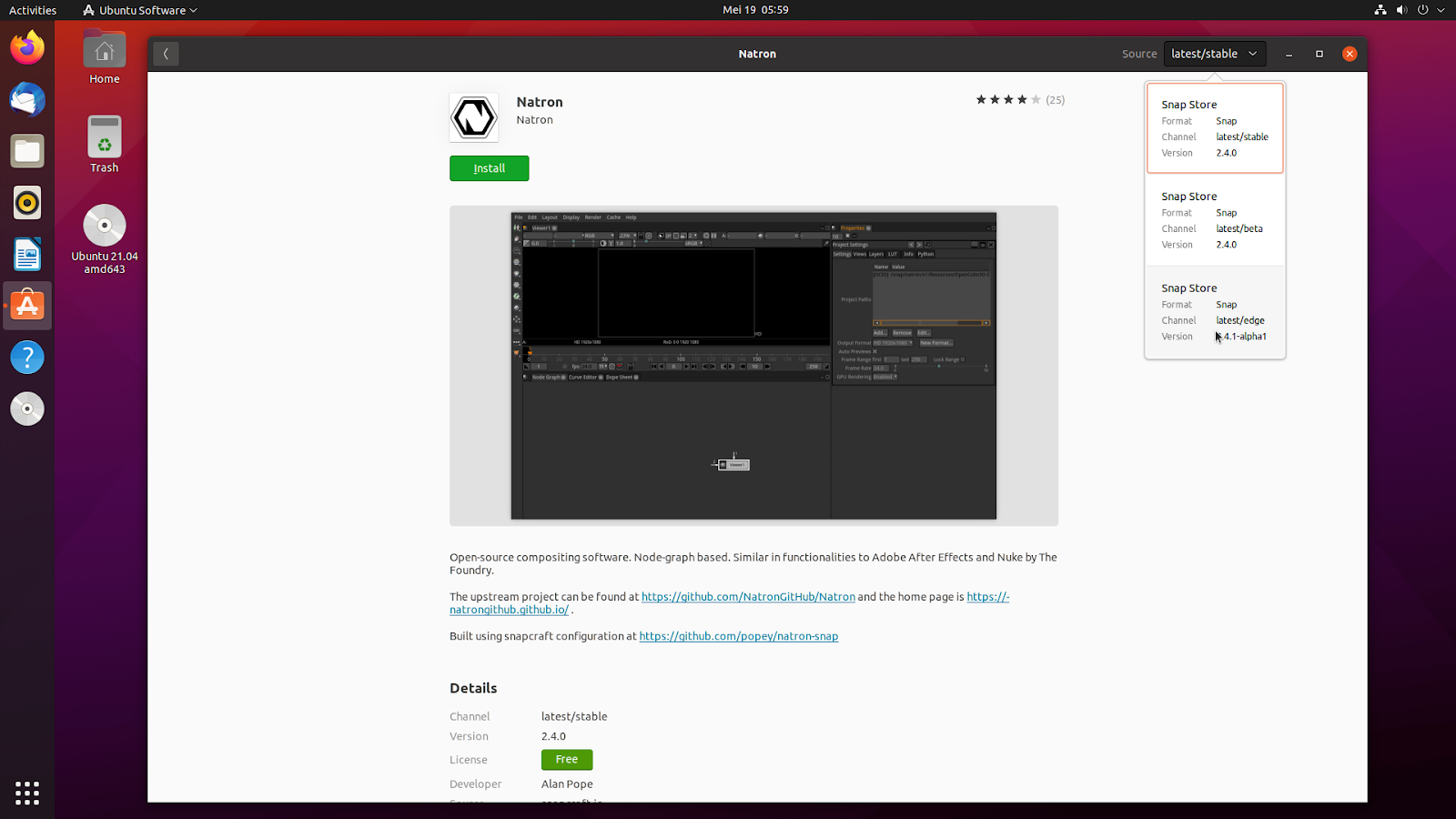Click the Ubuntu Software dock icon
The image size is (1456, 819).
(27, 306)
